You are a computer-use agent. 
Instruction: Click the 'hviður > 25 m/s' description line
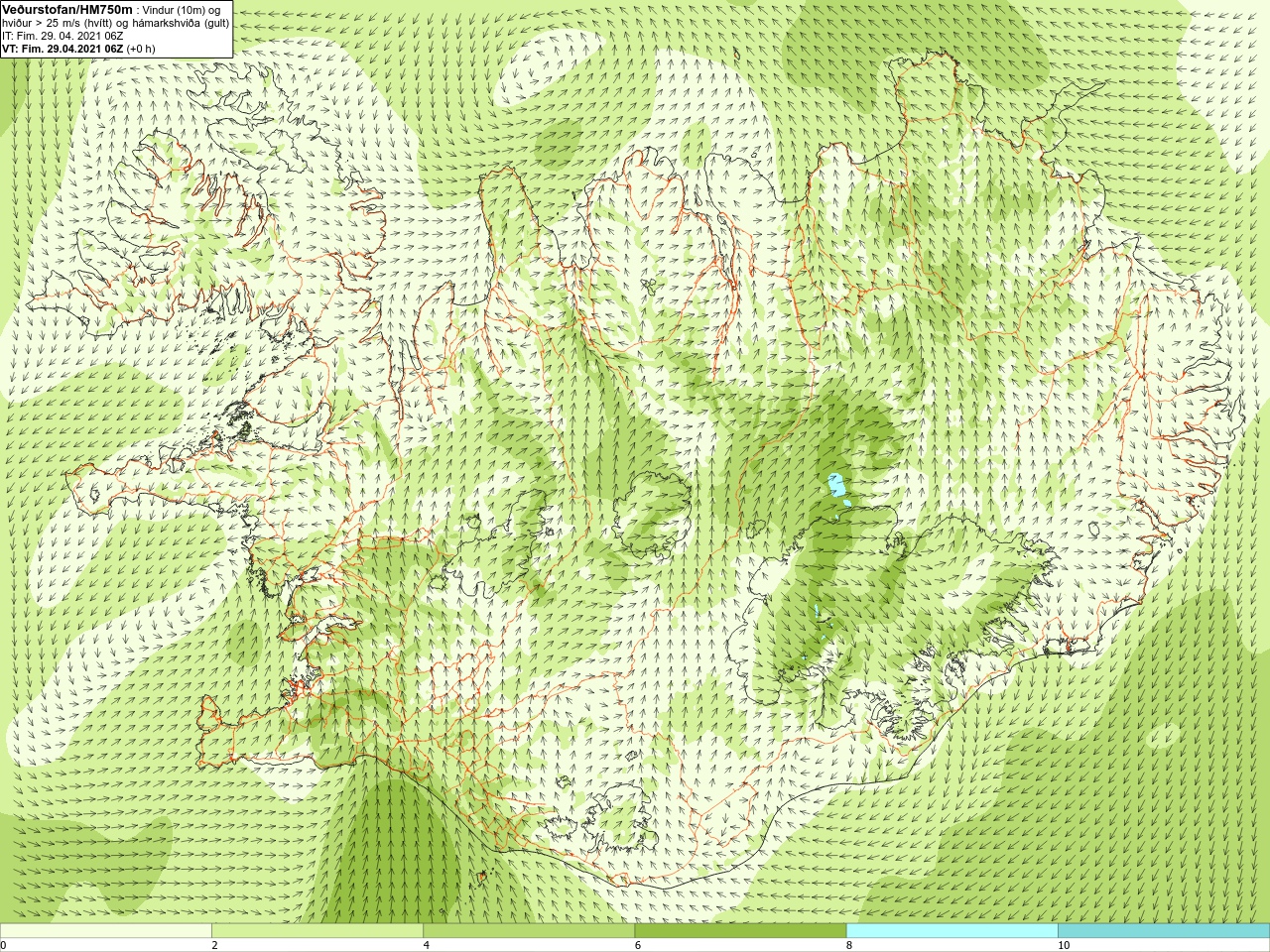(x=115, y=23)
